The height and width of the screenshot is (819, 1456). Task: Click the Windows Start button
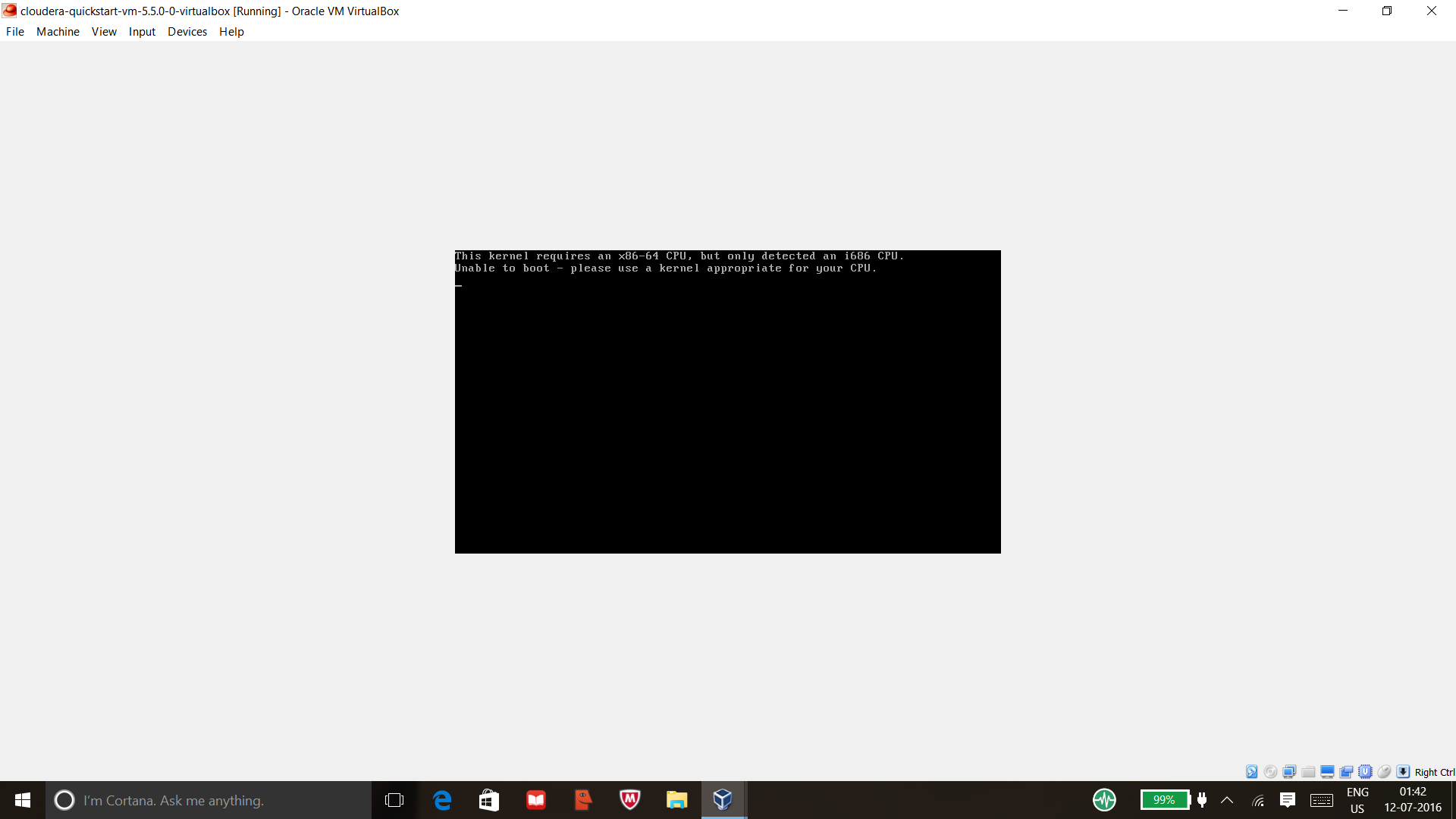click(22, 800)
